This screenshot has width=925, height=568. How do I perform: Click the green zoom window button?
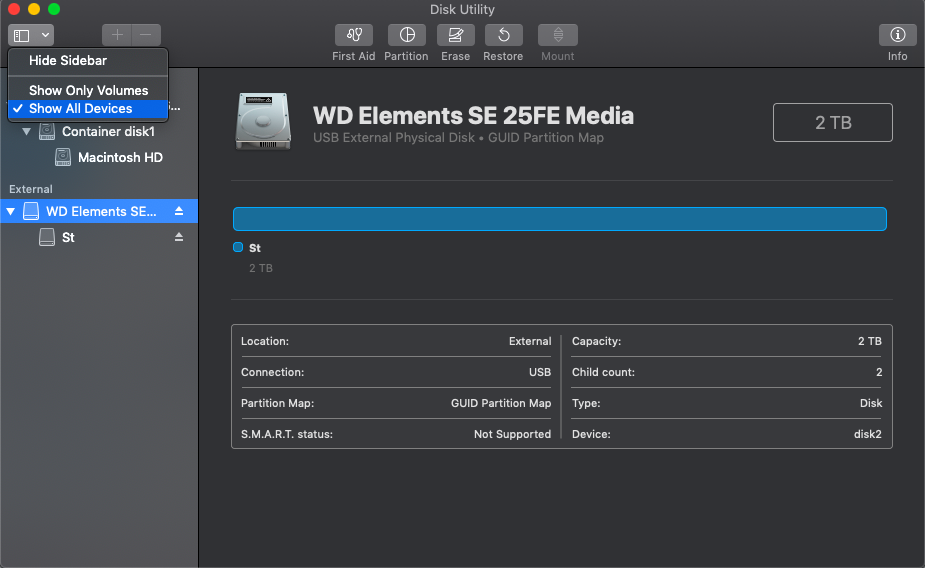pos(54,9)
